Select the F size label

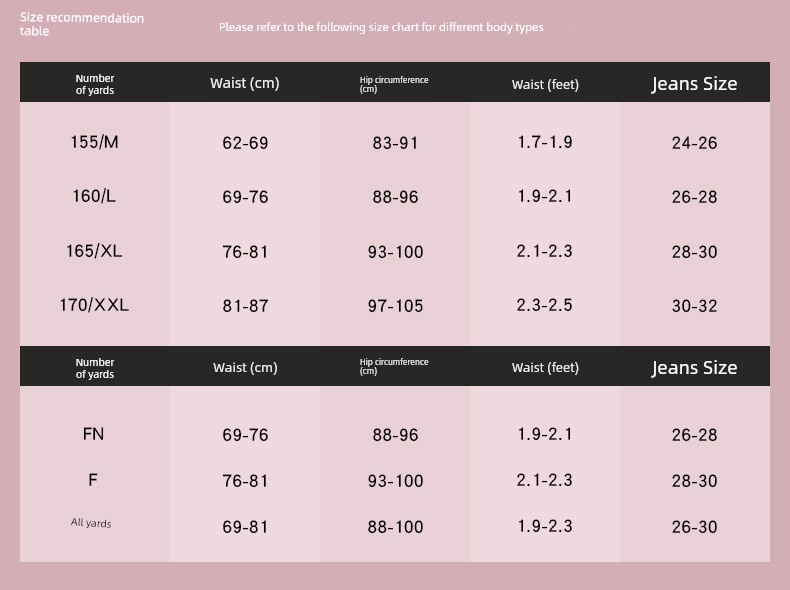click(x=93, y=480)
